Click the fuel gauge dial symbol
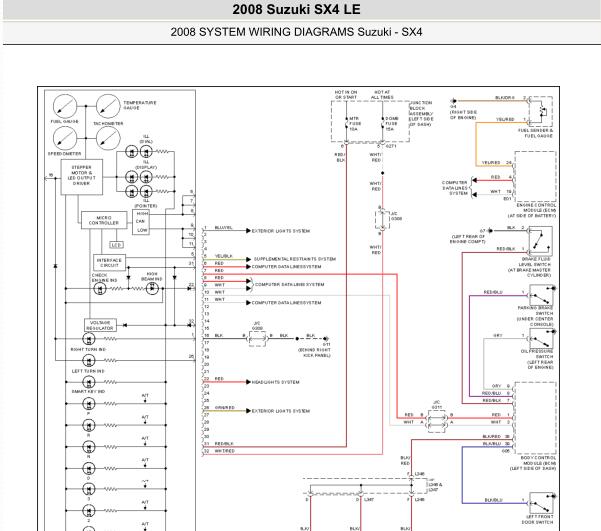Image resolution: width=601 pixels, height=531 pixels. coord(65,106)
